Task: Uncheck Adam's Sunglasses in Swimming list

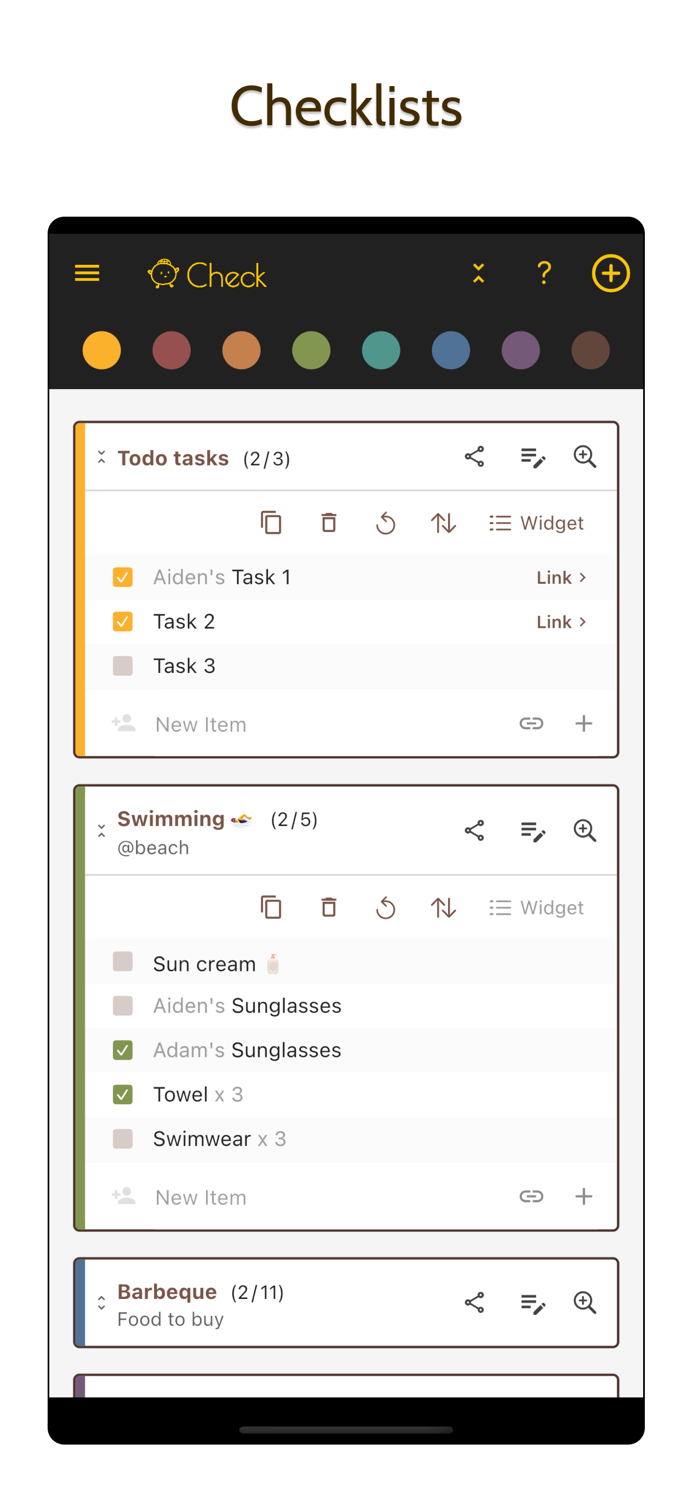Action: (122, 1050)
